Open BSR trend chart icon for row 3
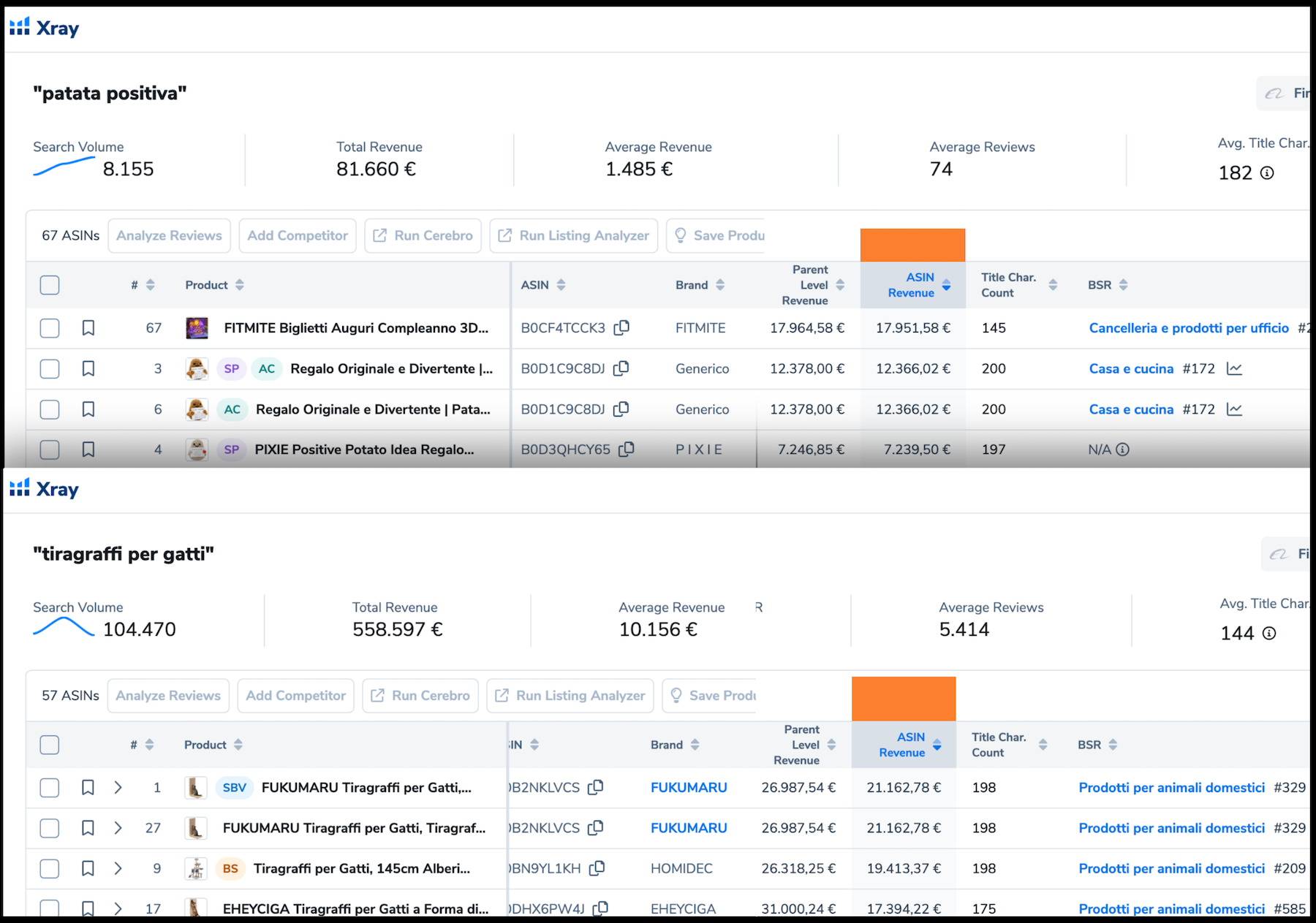Image resolution: width=1316 pixels, height=923 pixels. tap(1234, 369)
